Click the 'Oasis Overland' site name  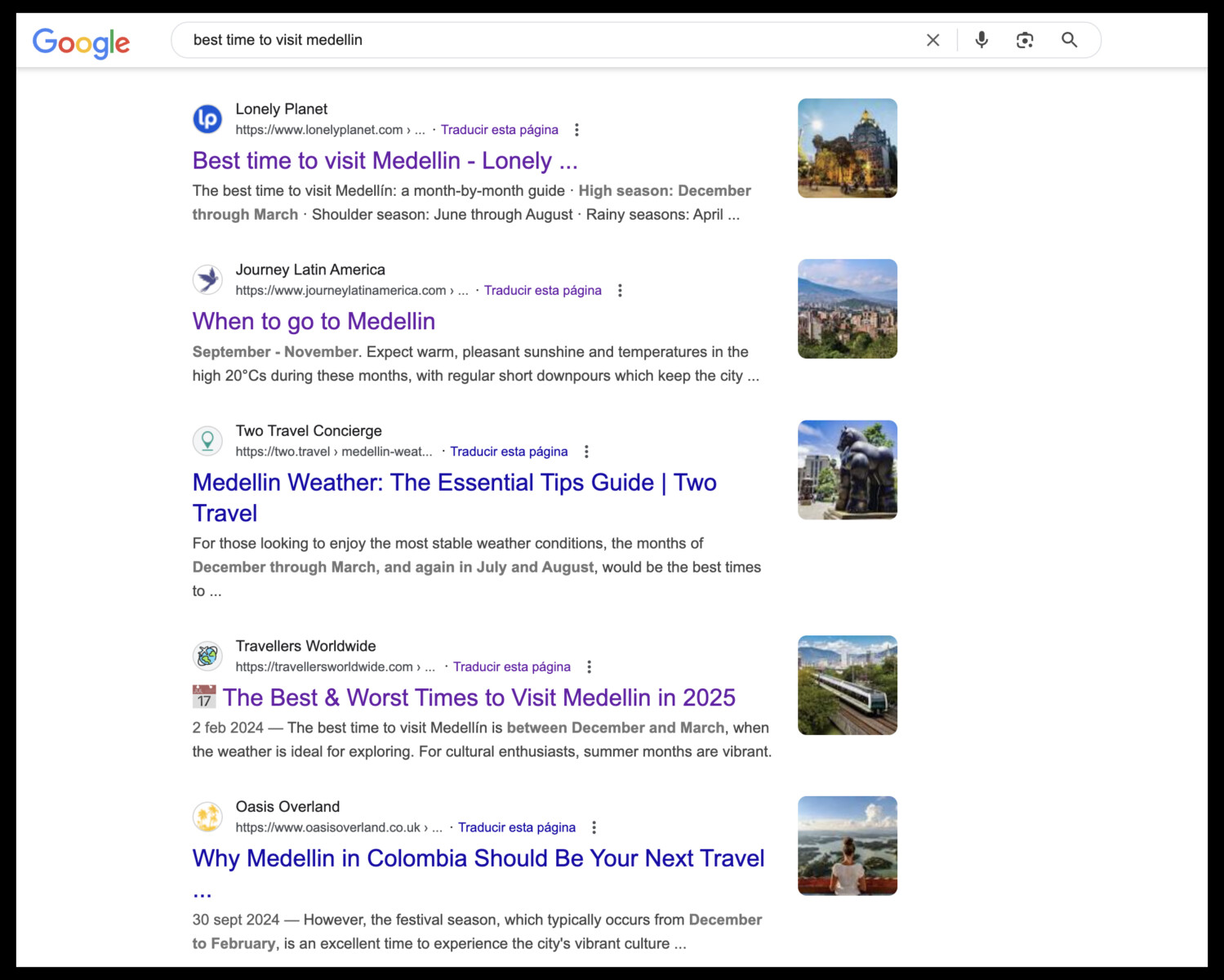(x=287, y=807)
